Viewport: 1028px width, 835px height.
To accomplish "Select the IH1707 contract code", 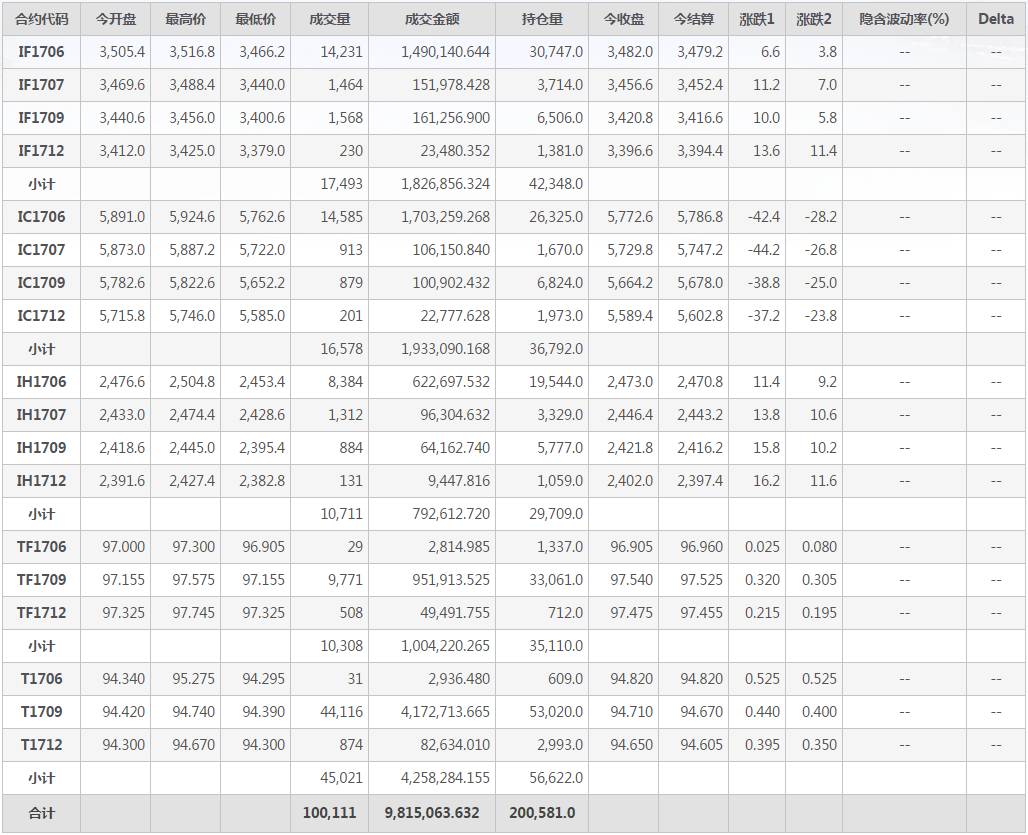I will 41,415.
